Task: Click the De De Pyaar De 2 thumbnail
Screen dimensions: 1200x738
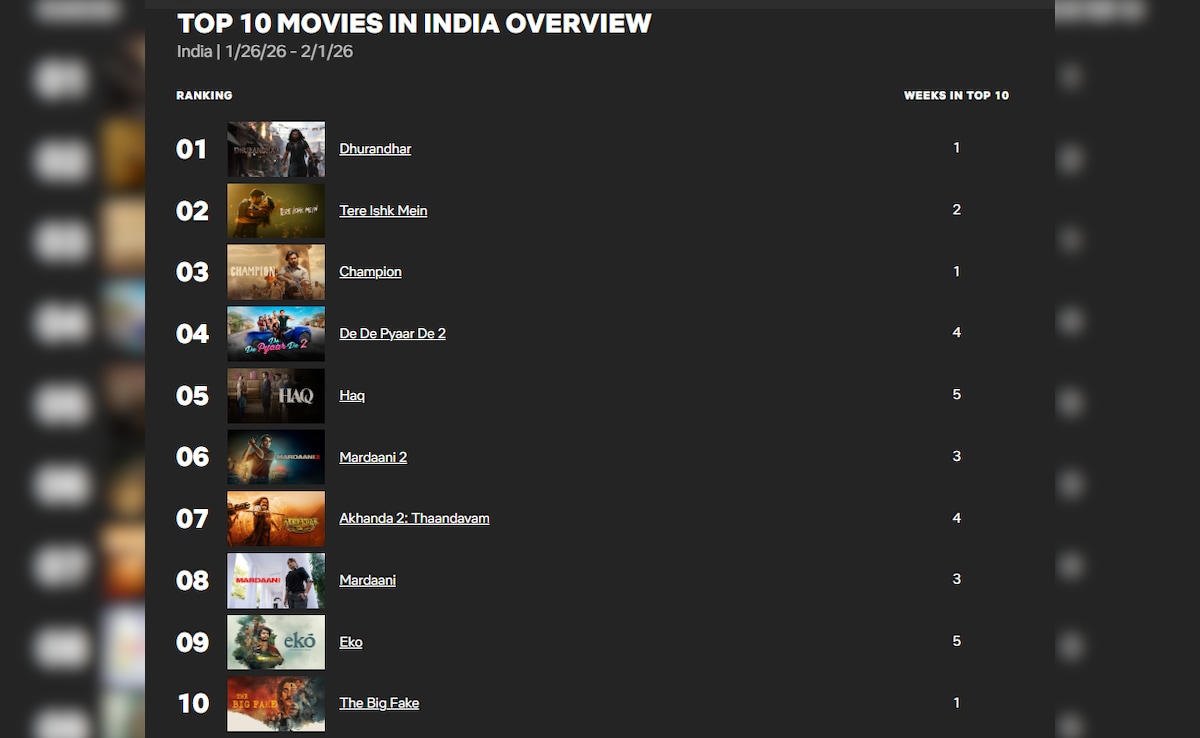Action: [276, 334]
